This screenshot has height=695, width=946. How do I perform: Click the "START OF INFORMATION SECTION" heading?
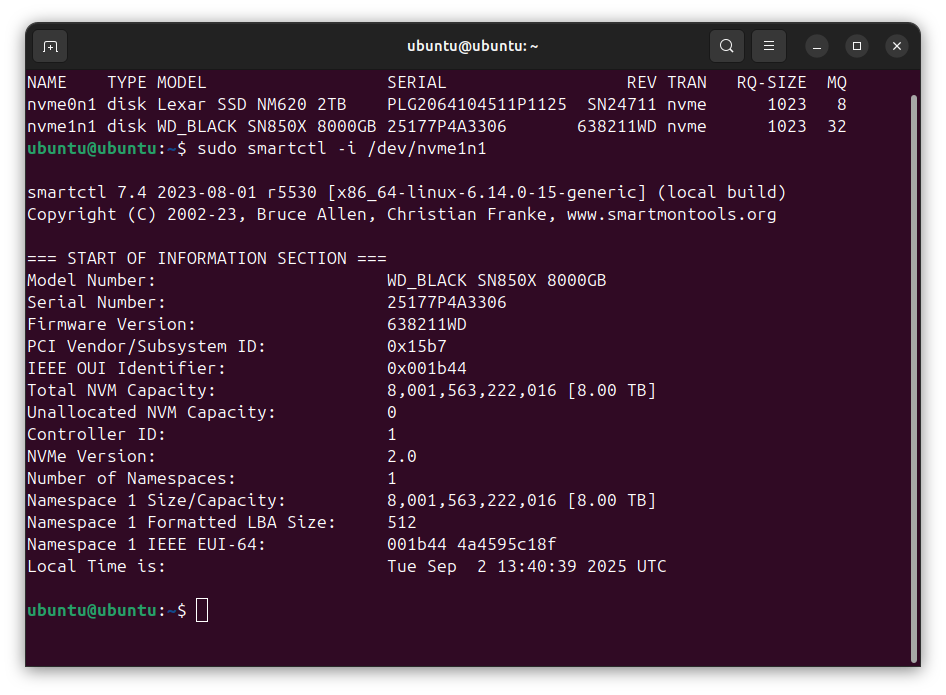click(206, 258)
